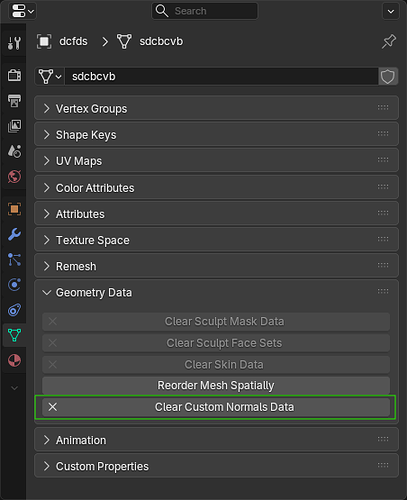
Task: Open the Modifiers wrench tab
Action: [14, 235]
